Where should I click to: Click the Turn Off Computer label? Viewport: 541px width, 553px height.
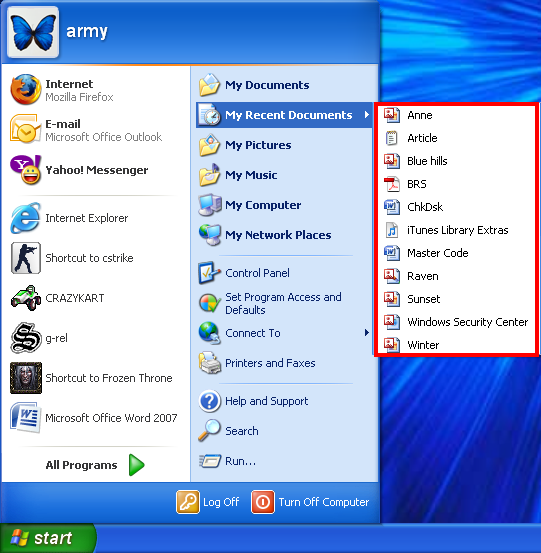(324, 502)
